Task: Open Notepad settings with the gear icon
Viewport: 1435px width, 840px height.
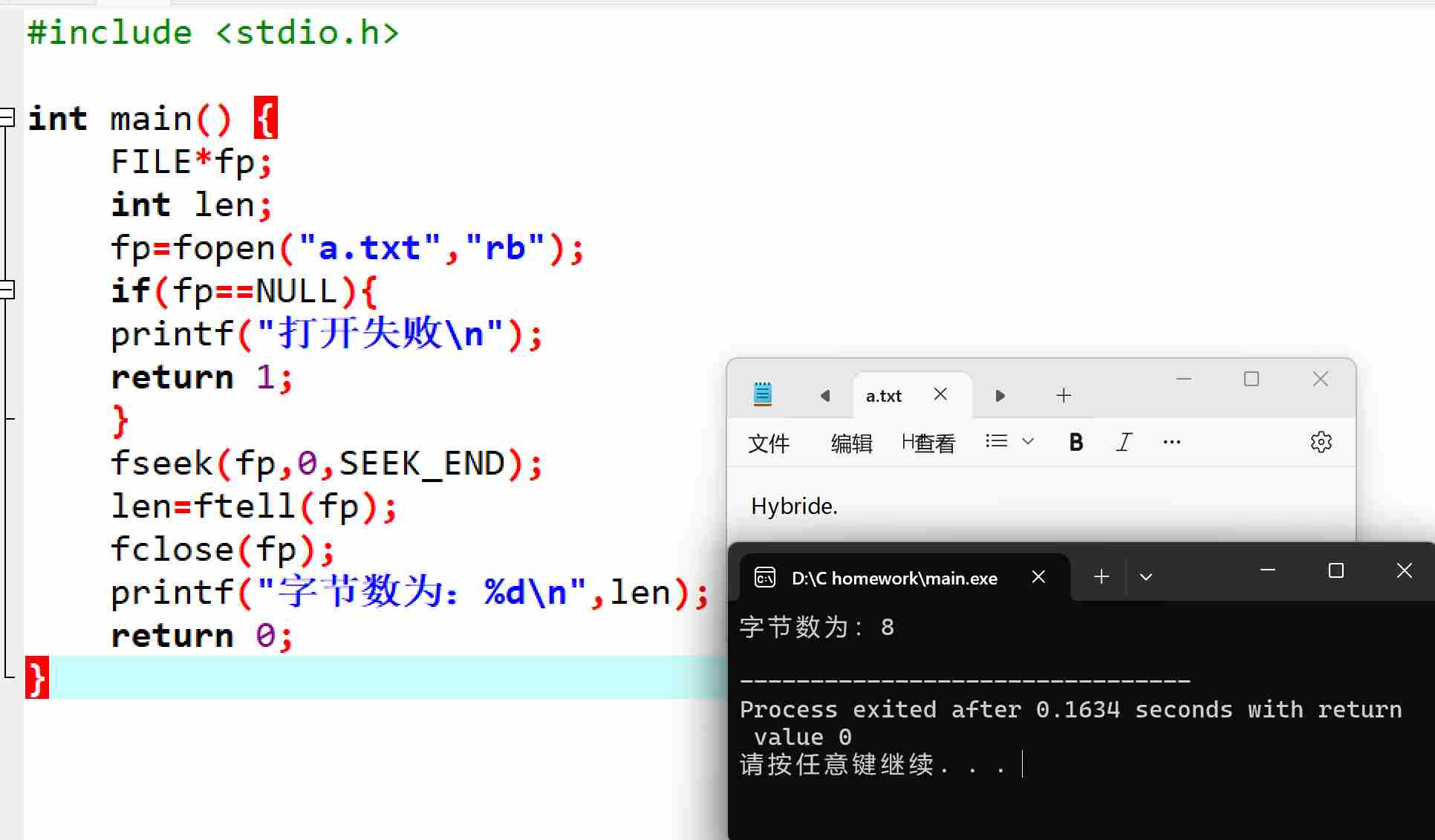Action: point(1321,442)
